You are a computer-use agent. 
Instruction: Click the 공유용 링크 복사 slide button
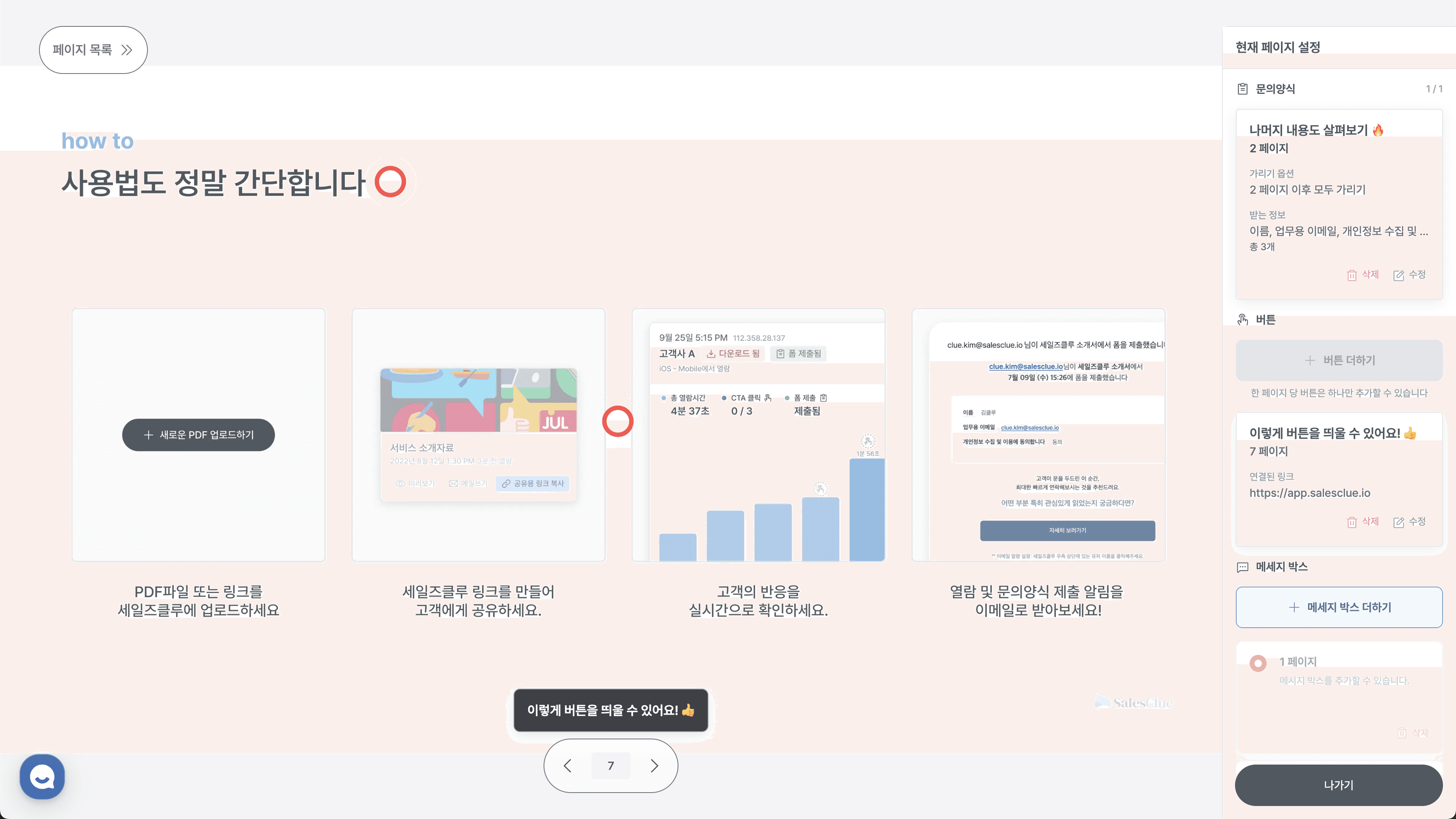coord(533,483)
